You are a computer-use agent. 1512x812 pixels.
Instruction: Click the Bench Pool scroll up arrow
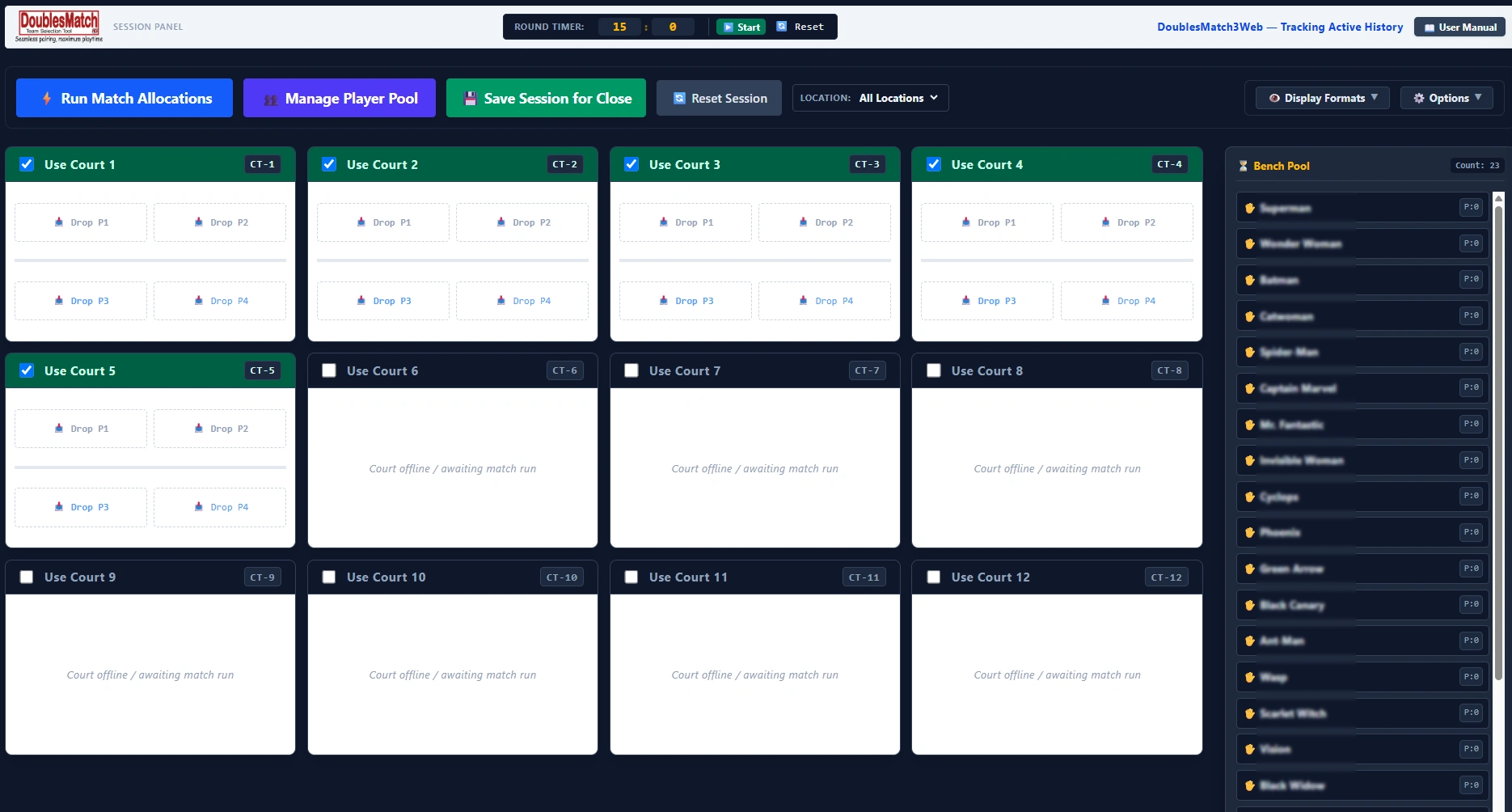coord(1498,197)
